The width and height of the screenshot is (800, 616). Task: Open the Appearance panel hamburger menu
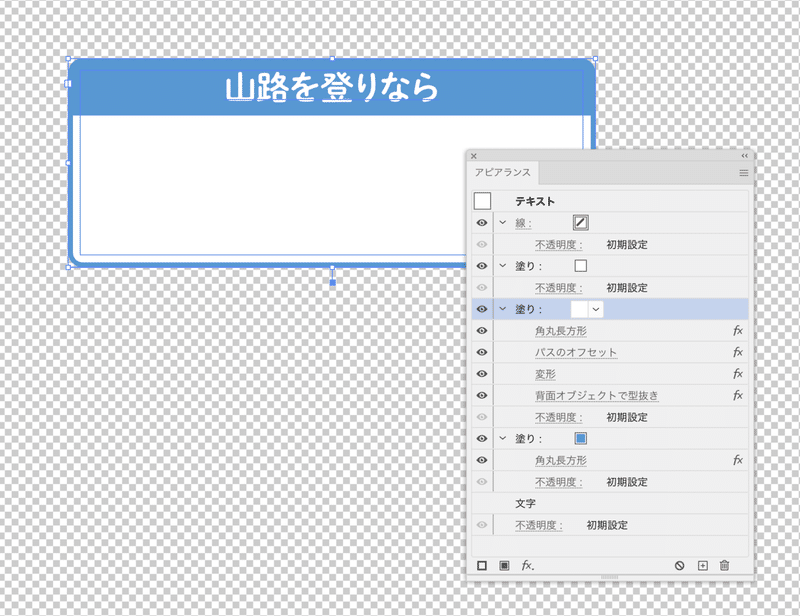click(744, 173)
